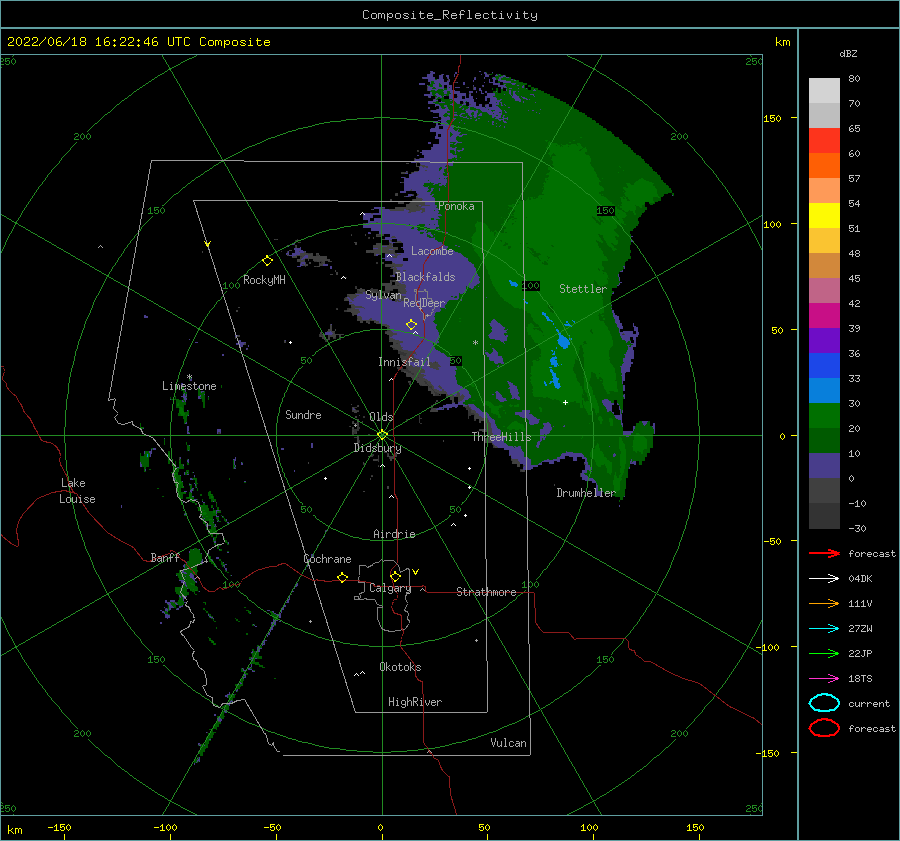Click the Sundre label
Image resolution: width=900 pixels, height=841 pixels.
303,414
